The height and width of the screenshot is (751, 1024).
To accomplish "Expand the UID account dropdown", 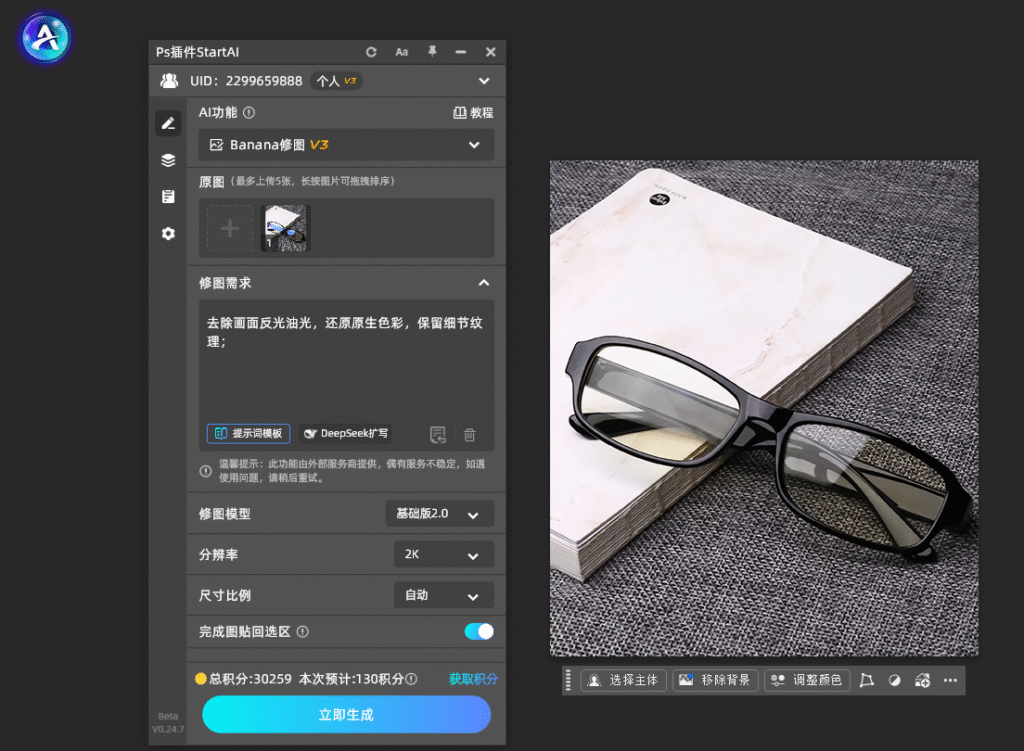I will tap(484, 81).
